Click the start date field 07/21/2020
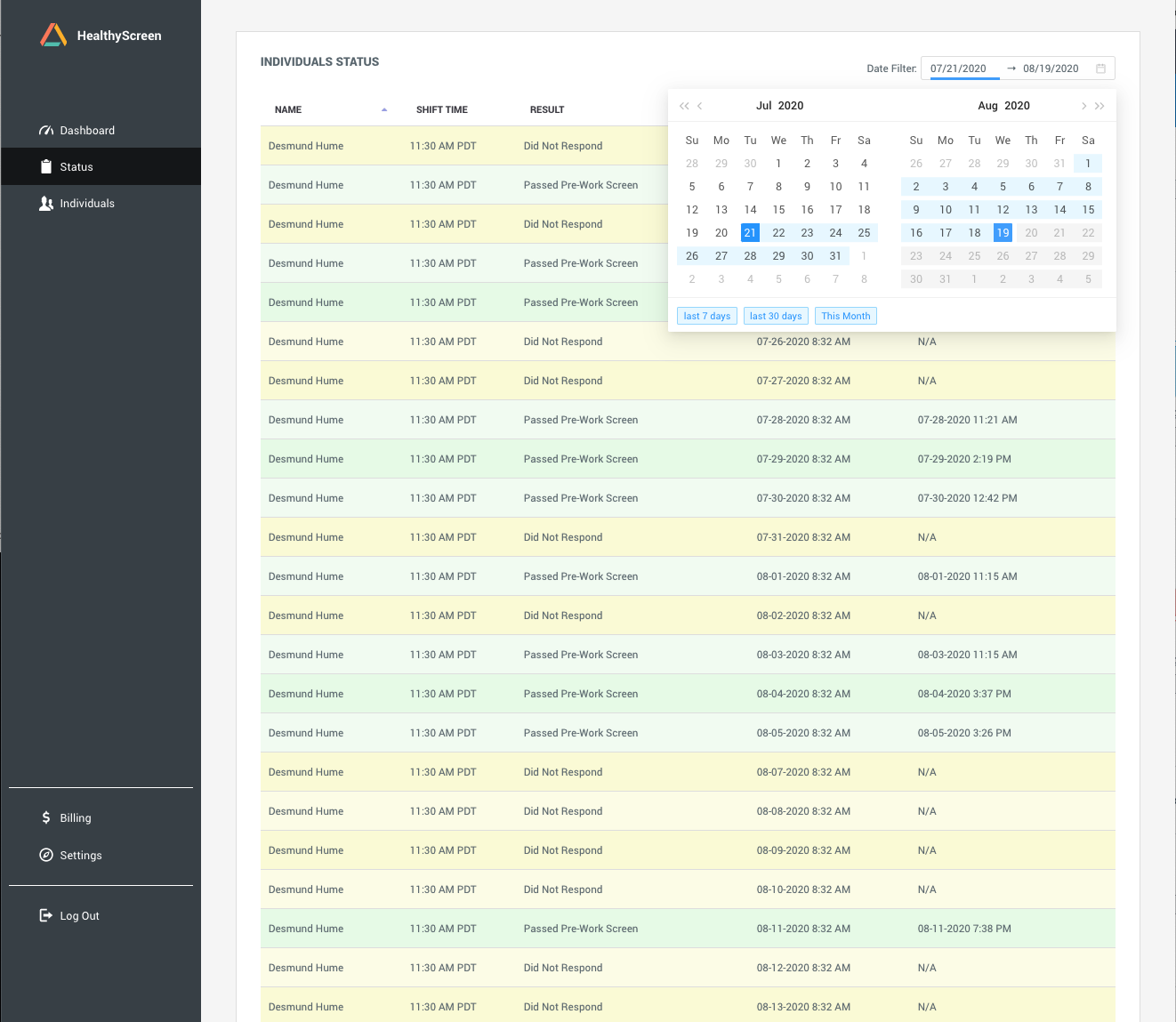 [x=958, y=68]
